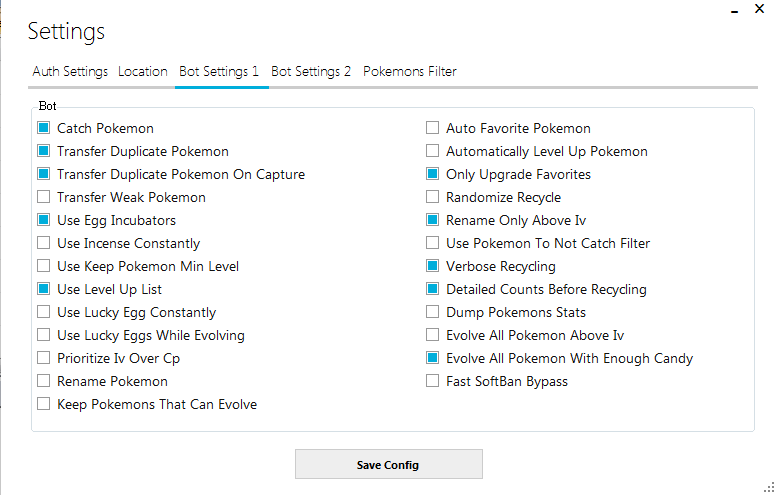Check Keep Pokemons That Can Evolve
This screenshot has width=777, height=495.
[x=44, y=404]
